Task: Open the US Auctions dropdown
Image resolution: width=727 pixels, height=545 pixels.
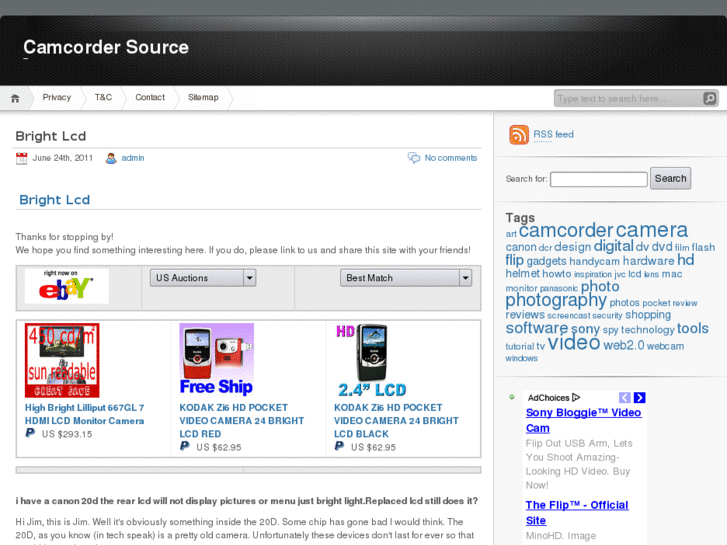Action: pos(203,278)
